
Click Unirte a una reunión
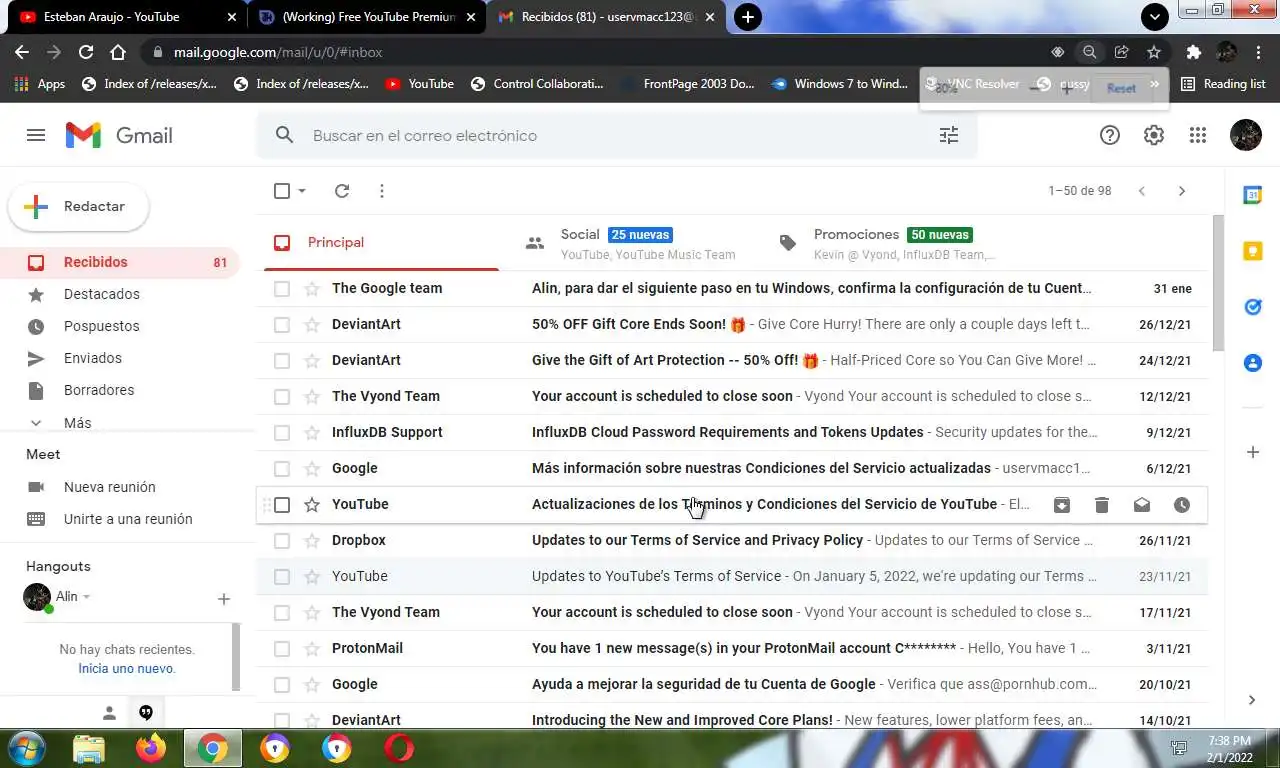click(128, 520)
